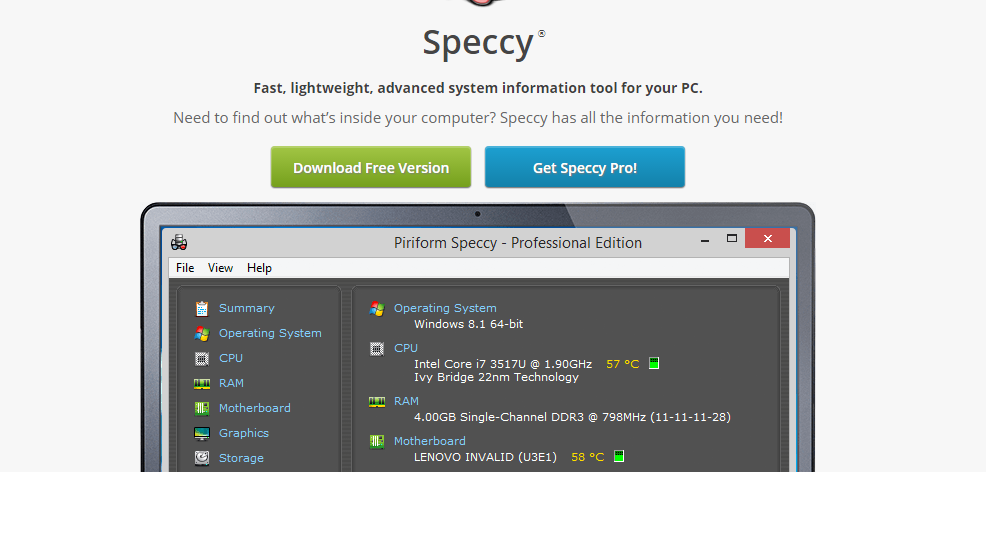
Task: Open the Help menu
Action: (259, 268)
